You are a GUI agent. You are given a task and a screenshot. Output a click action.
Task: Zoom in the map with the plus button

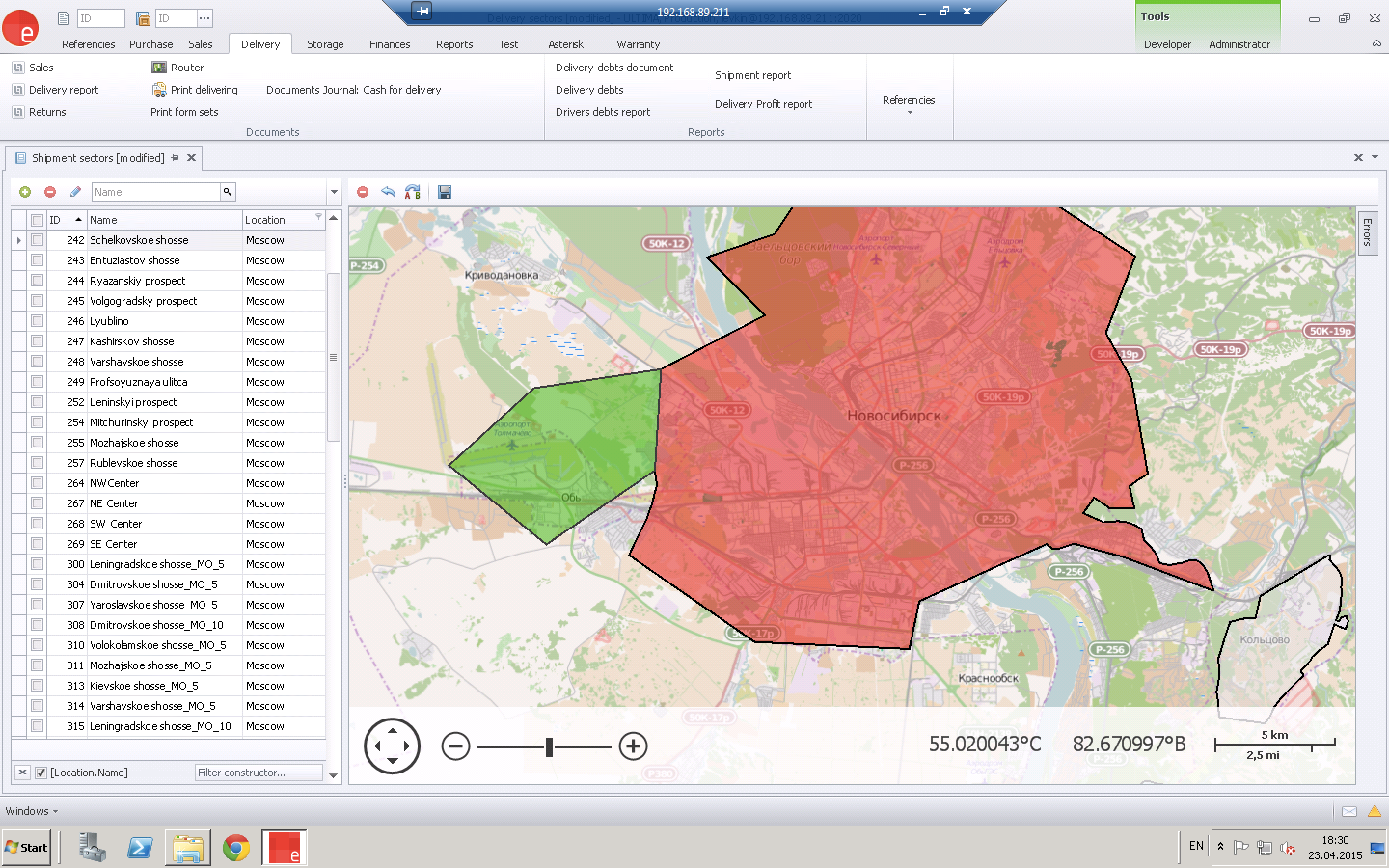(x=633, y=746)
